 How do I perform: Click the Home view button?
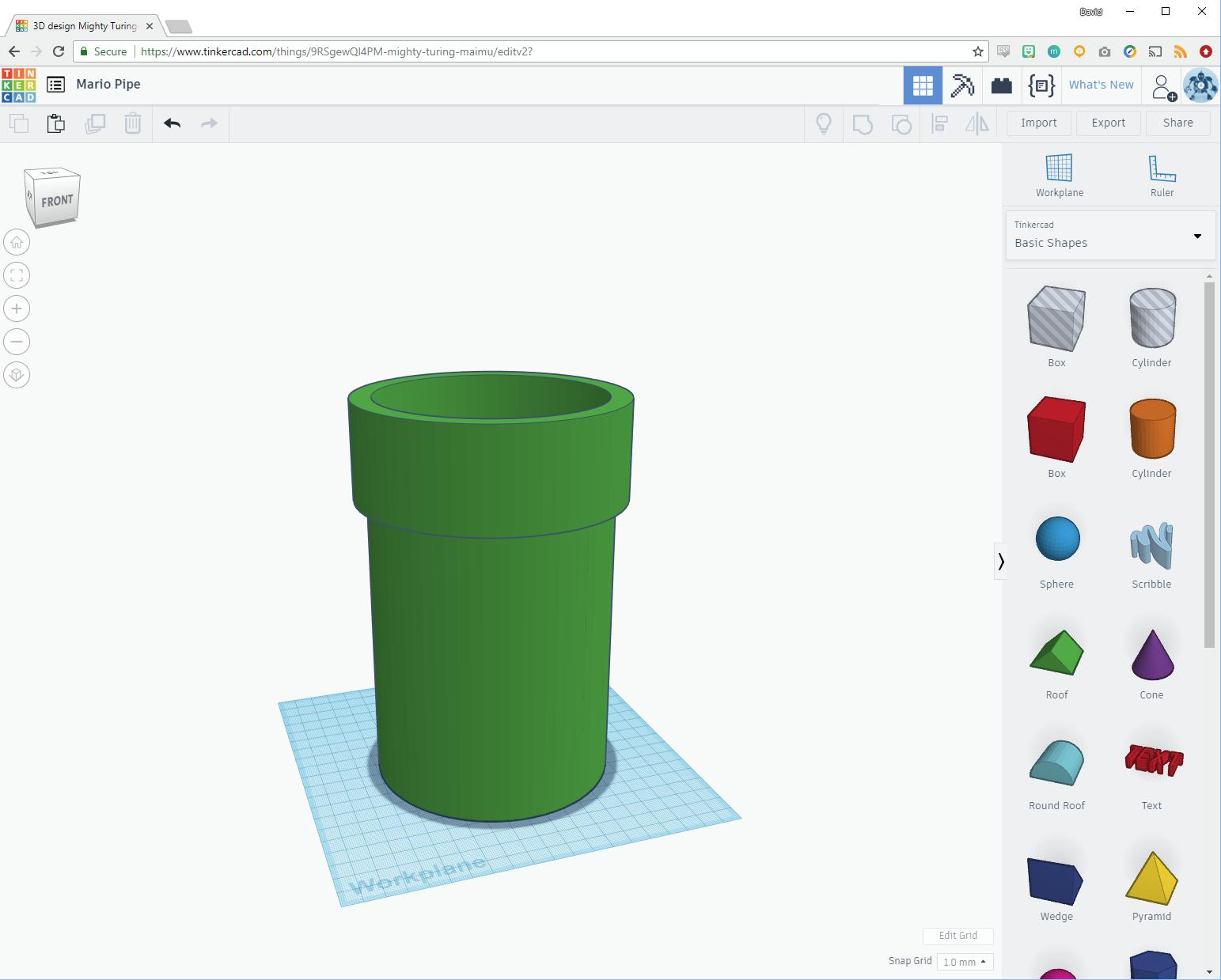click(17, 242)
